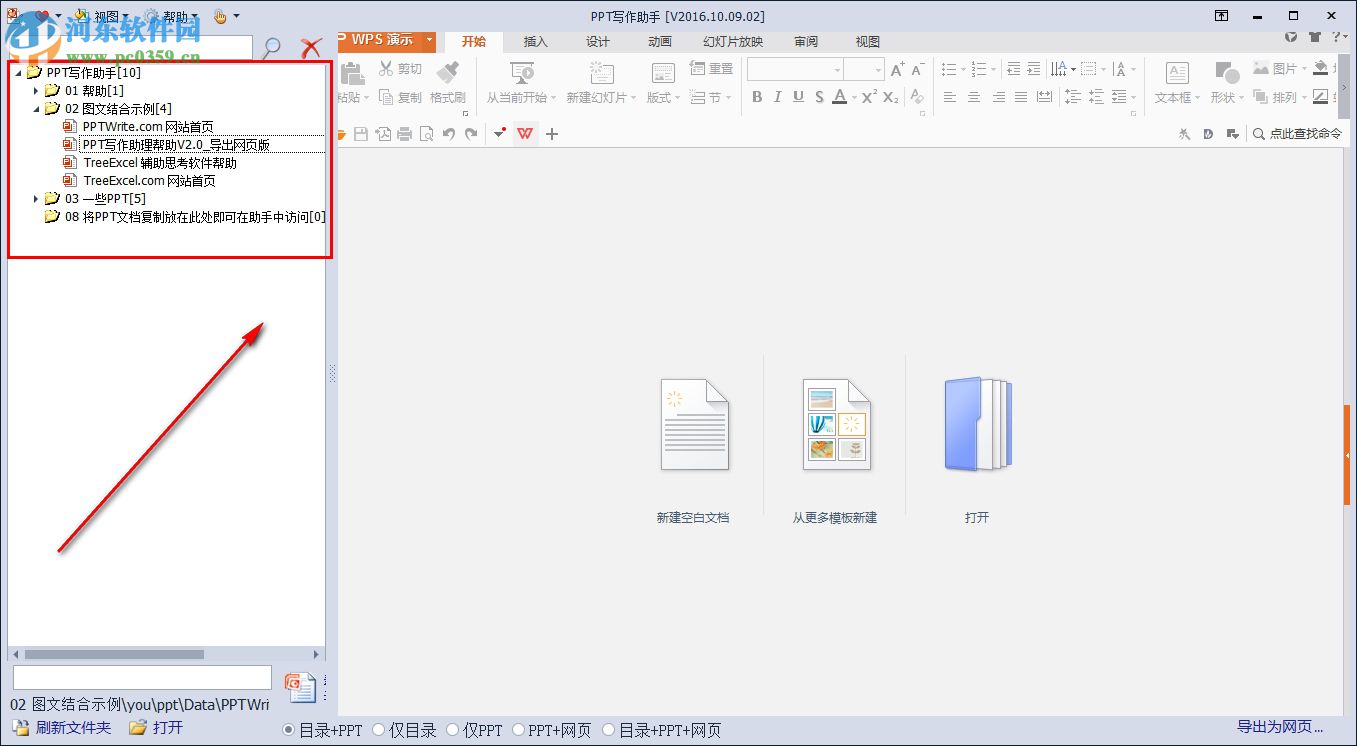Switch to the 设计 ribbon tab
1357x746 pixels.
tap(598, 41)
